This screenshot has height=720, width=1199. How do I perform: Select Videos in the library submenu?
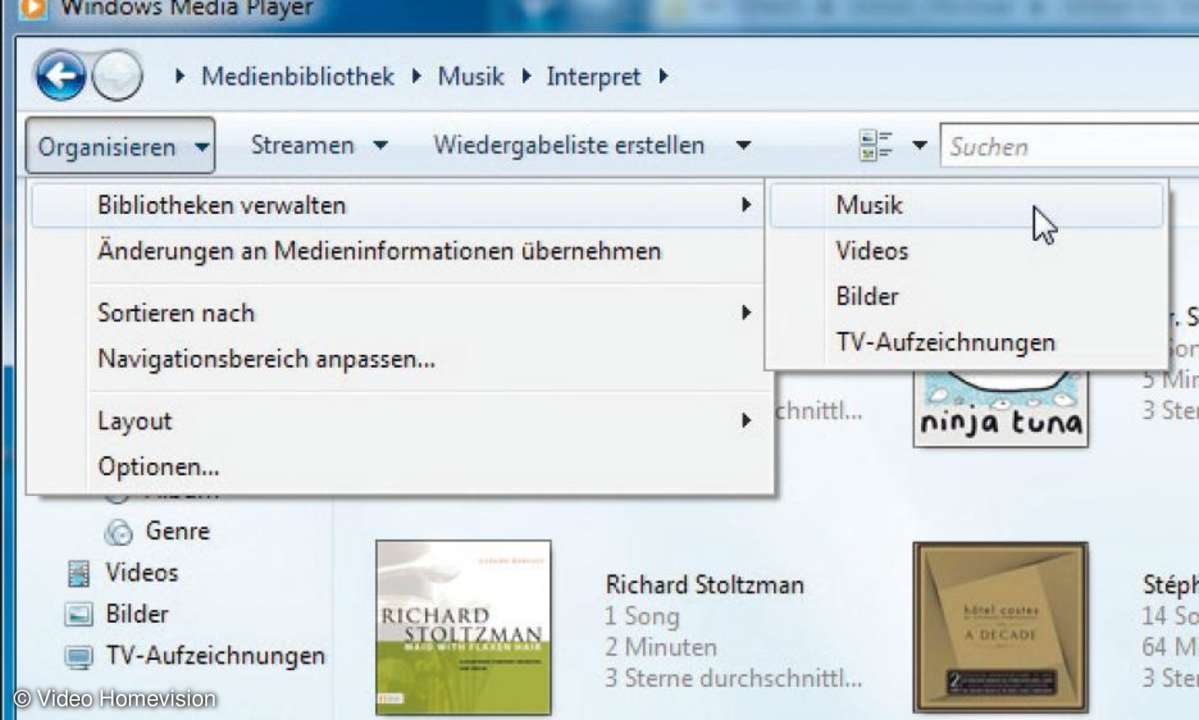coord(967,251)
